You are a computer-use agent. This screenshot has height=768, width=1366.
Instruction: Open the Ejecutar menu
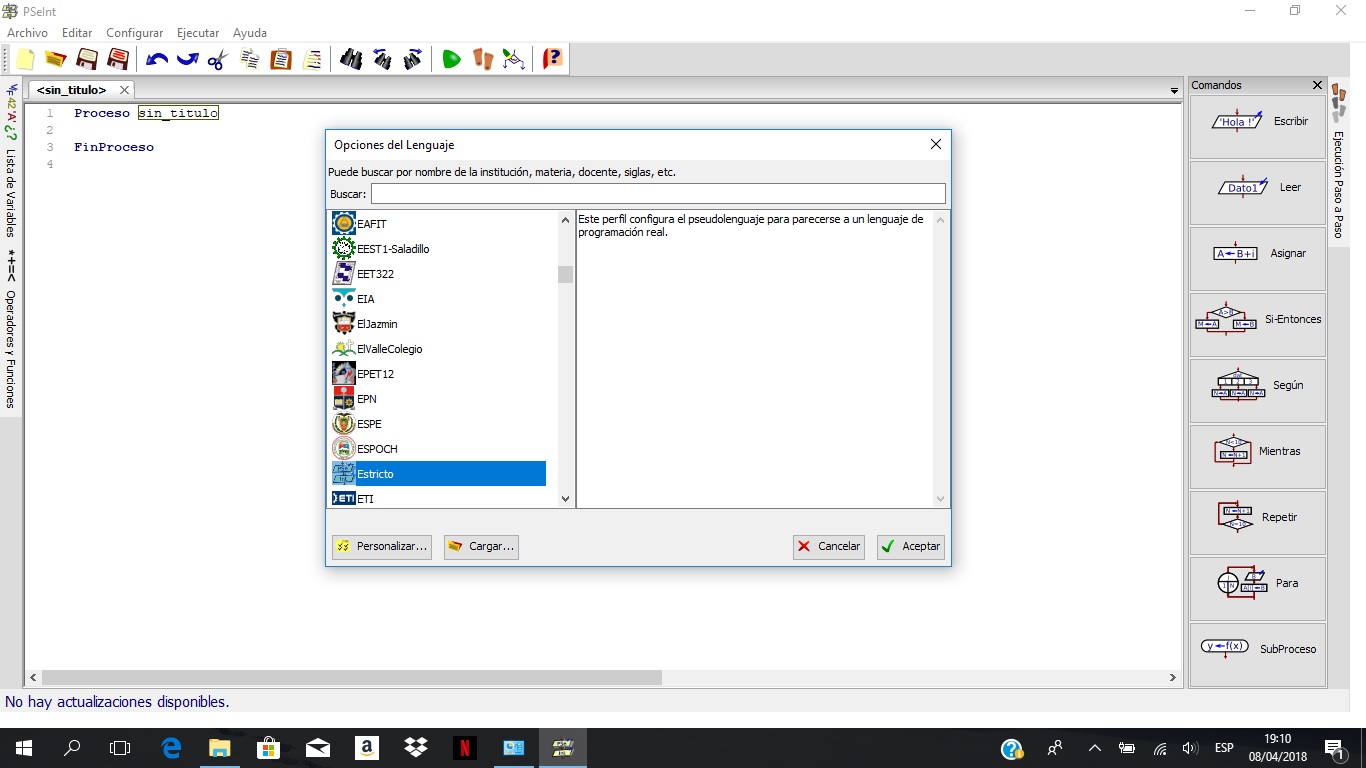pos(198,33)
